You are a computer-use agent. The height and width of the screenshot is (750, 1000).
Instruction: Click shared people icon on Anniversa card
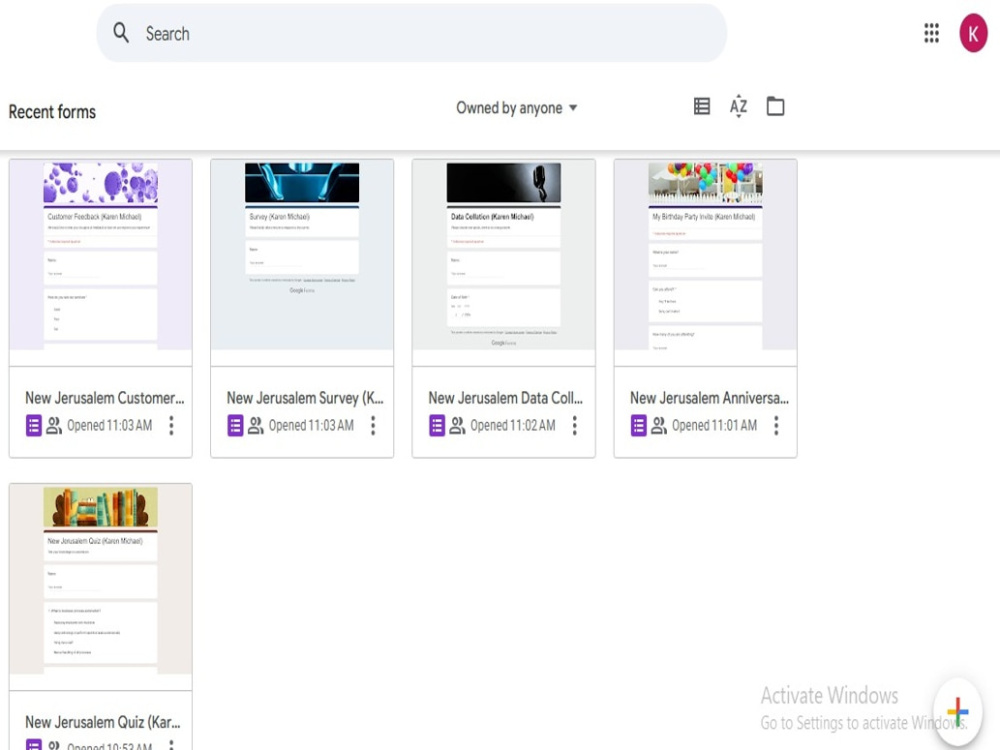click(x=659, y=425)
